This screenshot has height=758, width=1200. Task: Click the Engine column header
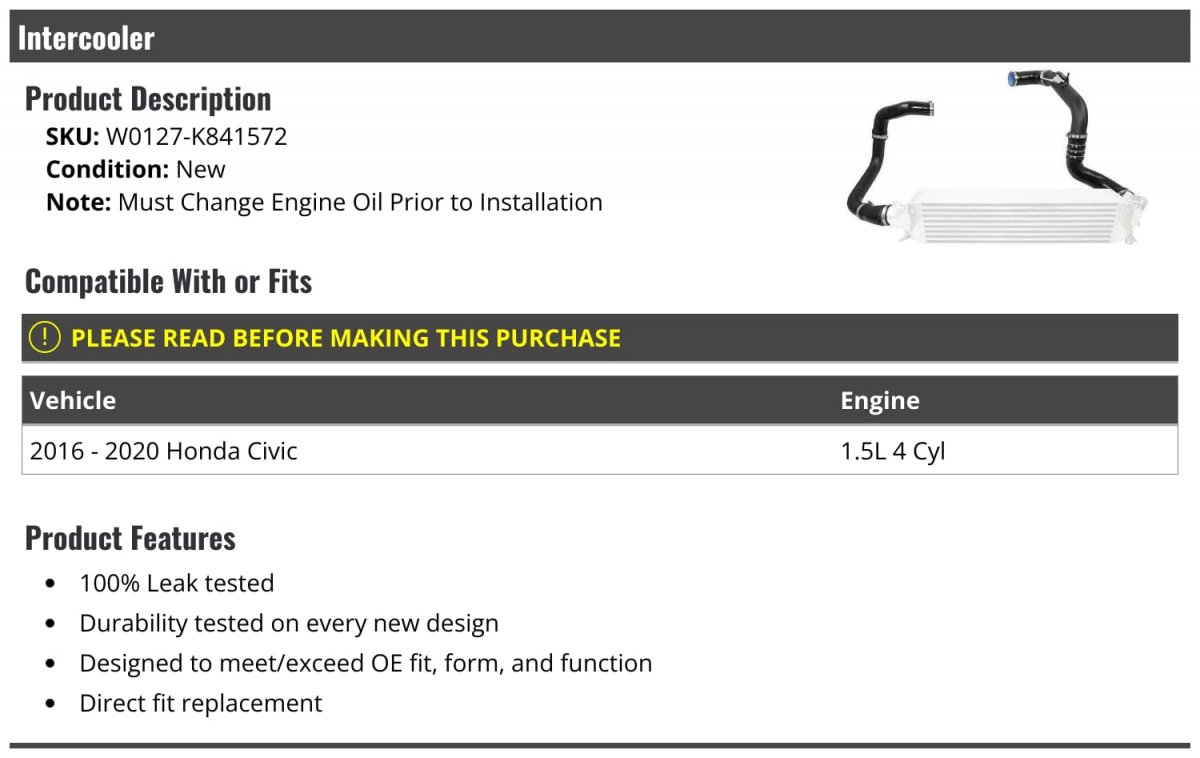coord(880,400)
